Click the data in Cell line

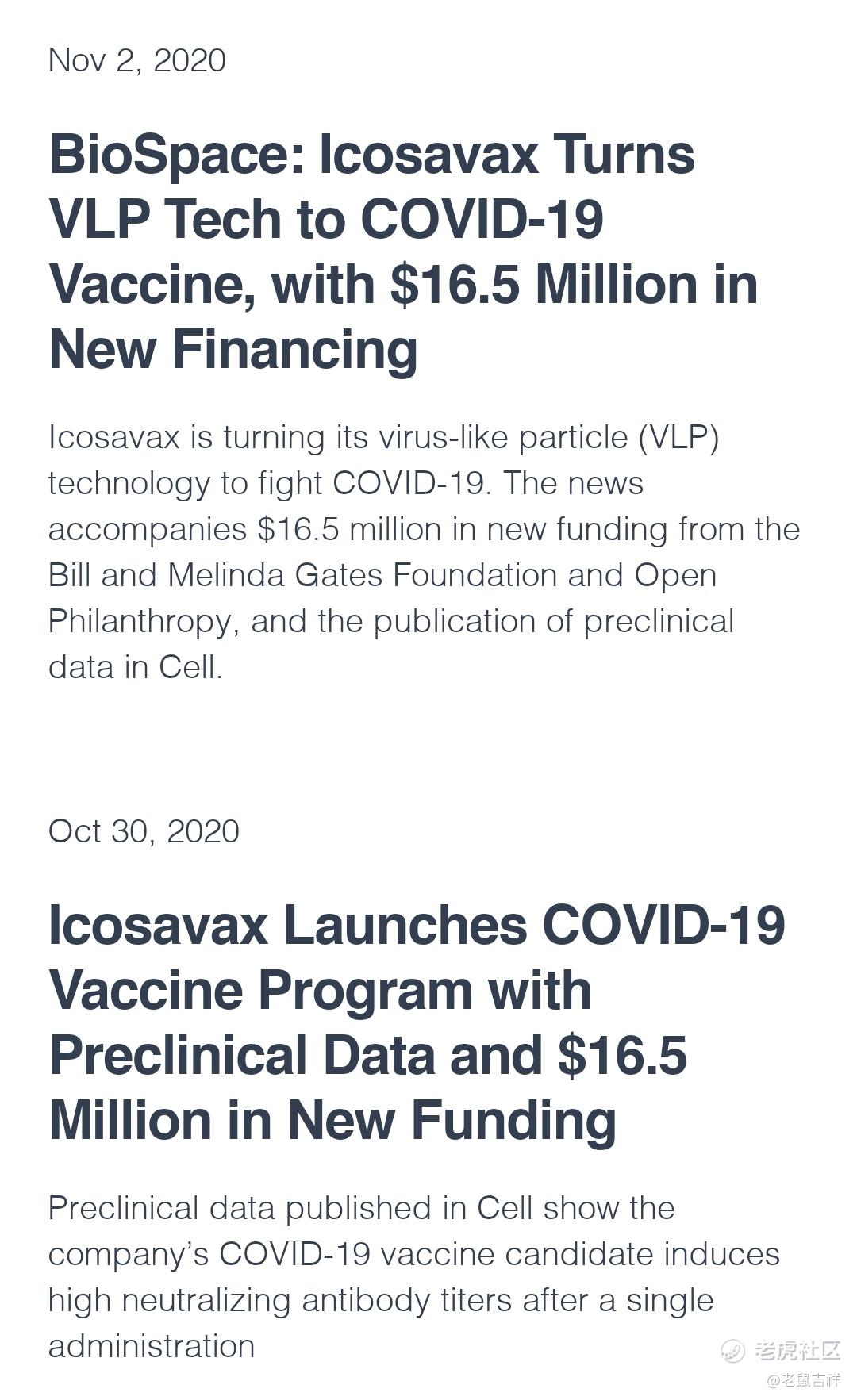point(135,667)
